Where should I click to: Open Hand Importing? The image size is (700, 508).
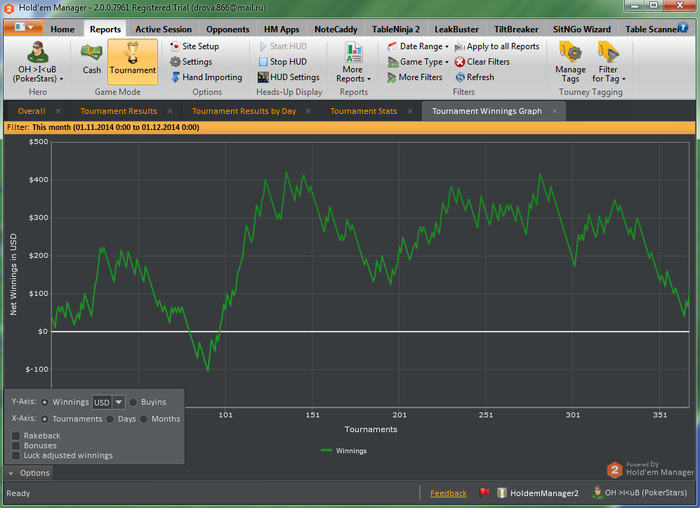pyautogui.click(x=207, y=77)
